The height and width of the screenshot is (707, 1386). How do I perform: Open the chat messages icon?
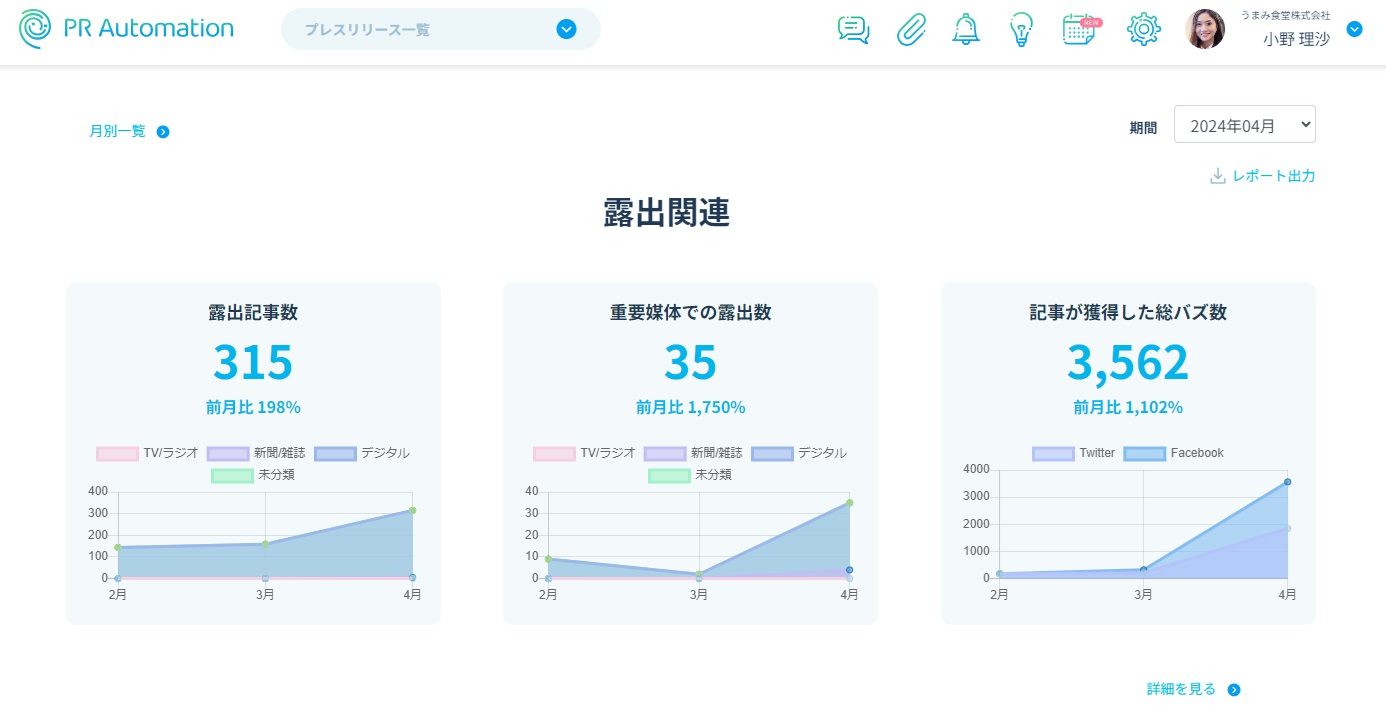(853, 30)
